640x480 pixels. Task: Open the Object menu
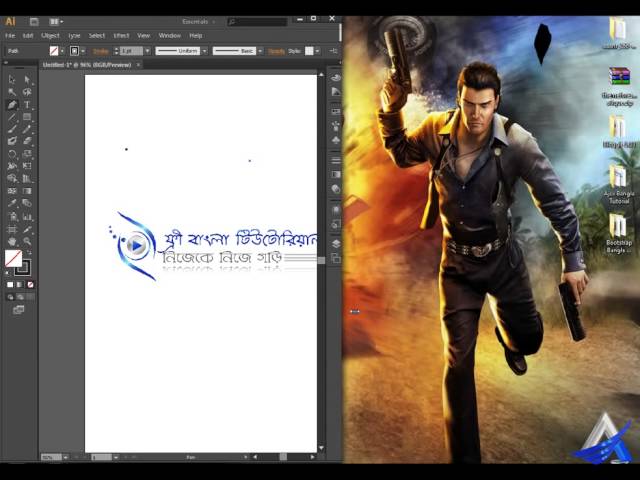[50, 36]
